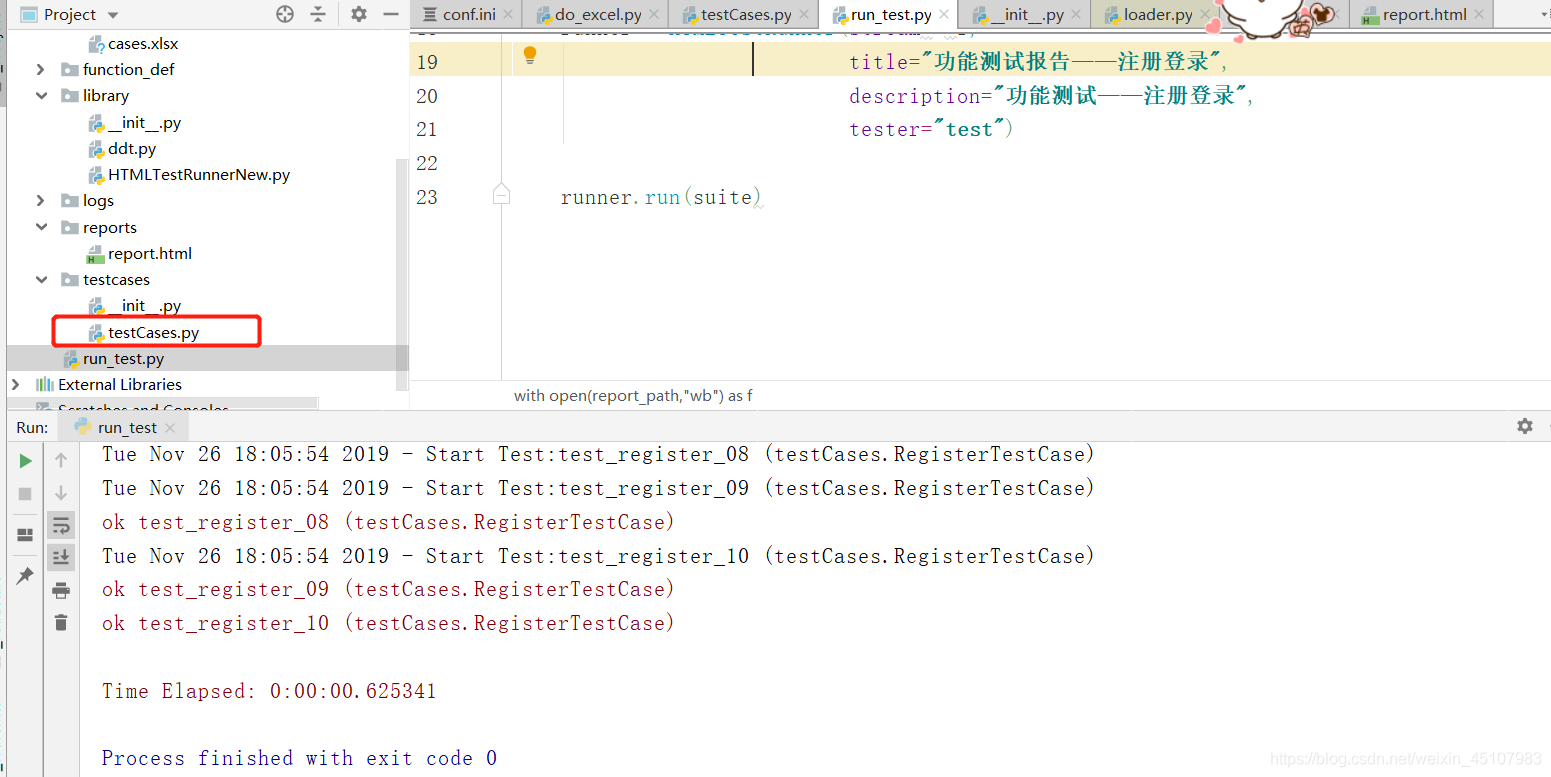Close the run_test.py editor tab
1551x777 pixels.
pyautogui.click(x=943, y=15)
